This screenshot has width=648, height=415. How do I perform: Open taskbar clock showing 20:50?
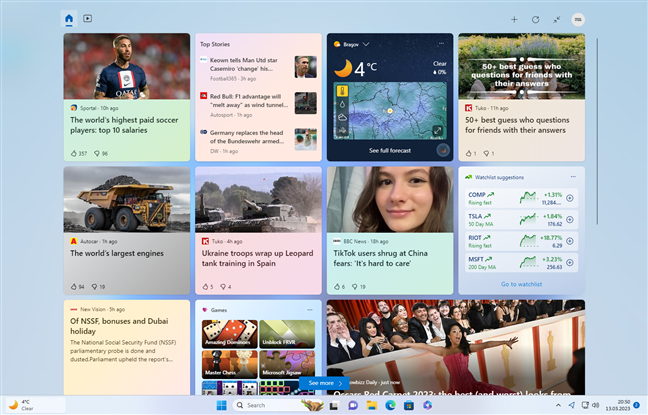(618, 405)
